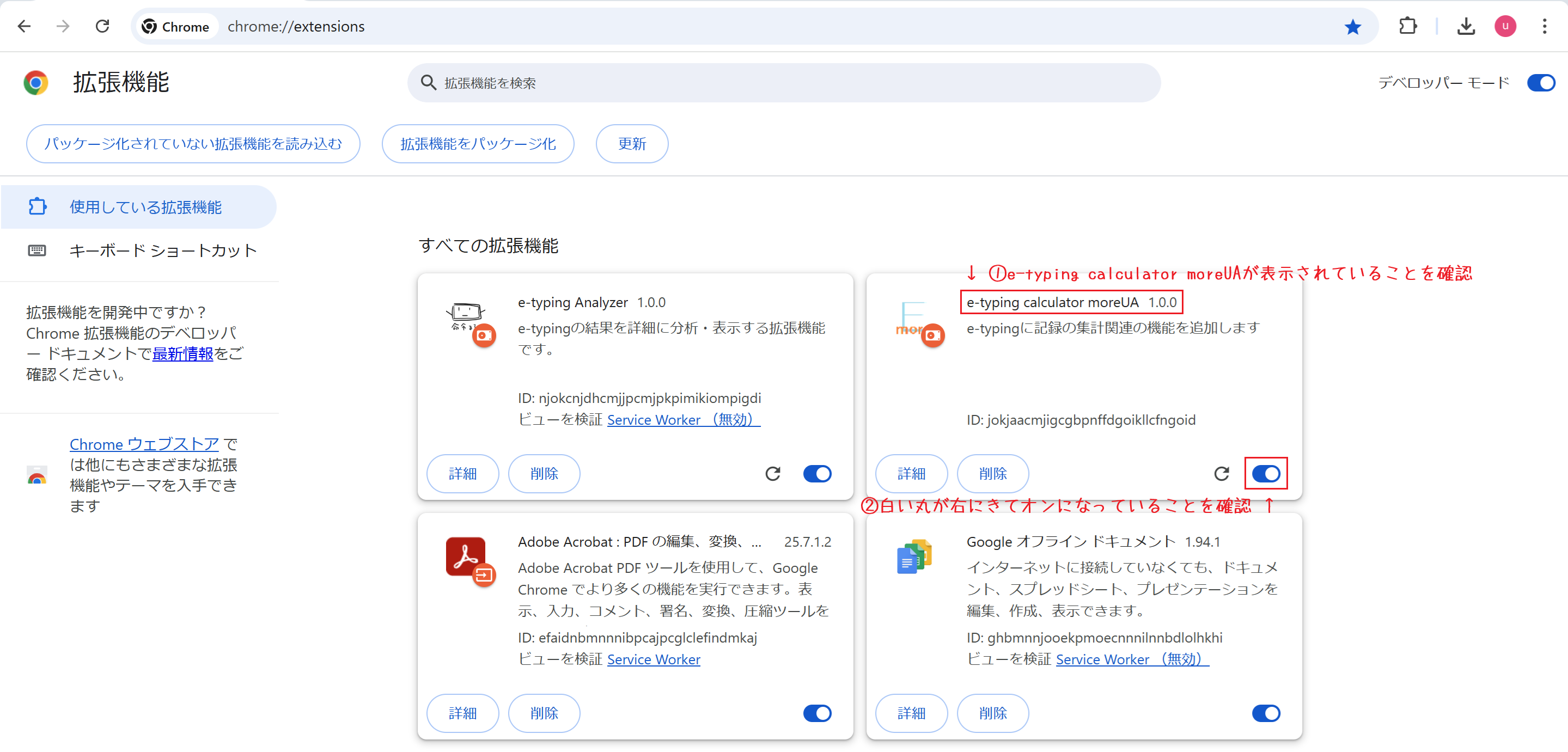Screen dimensions: 1568x752
Task: Click the Chrome site info chip in address bar
Action: [176, 26]
